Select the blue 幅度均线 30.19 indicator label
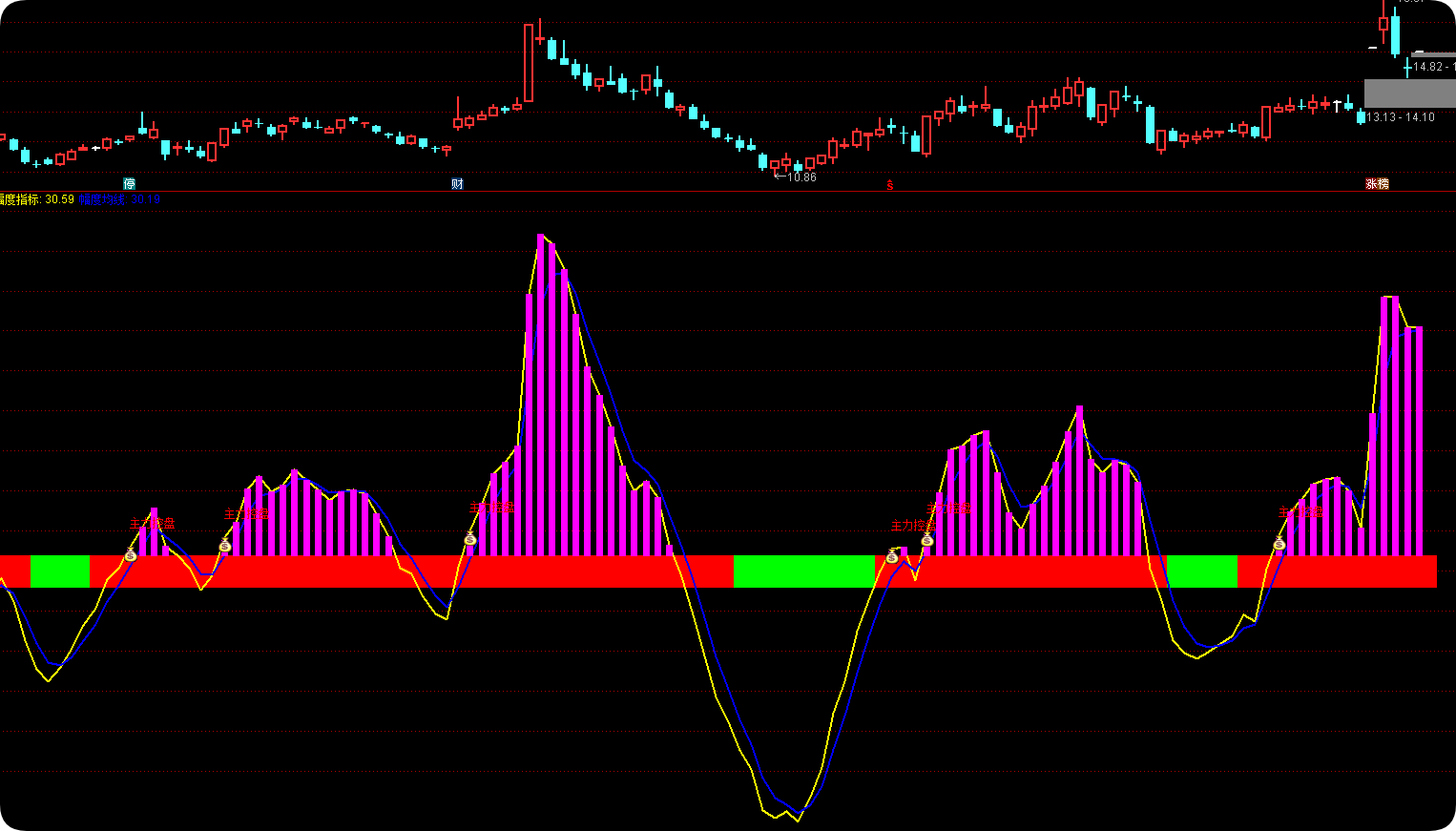 click(119, 199)
